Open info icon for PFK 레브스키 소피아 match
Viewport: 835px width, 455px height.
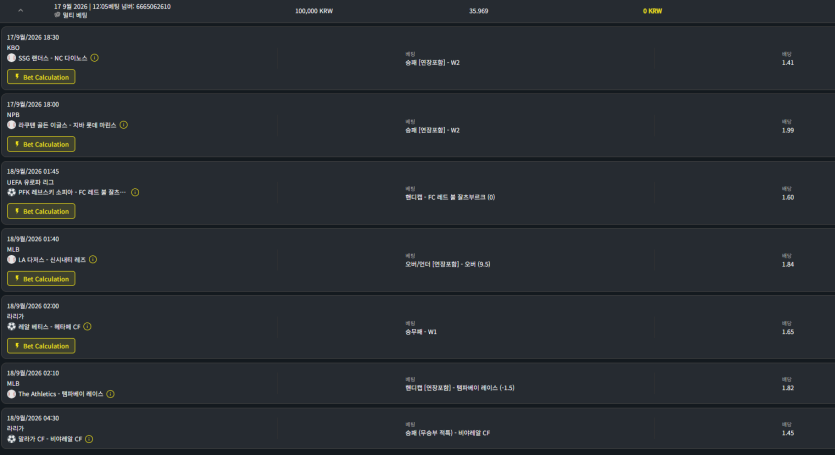pos(135,192)
